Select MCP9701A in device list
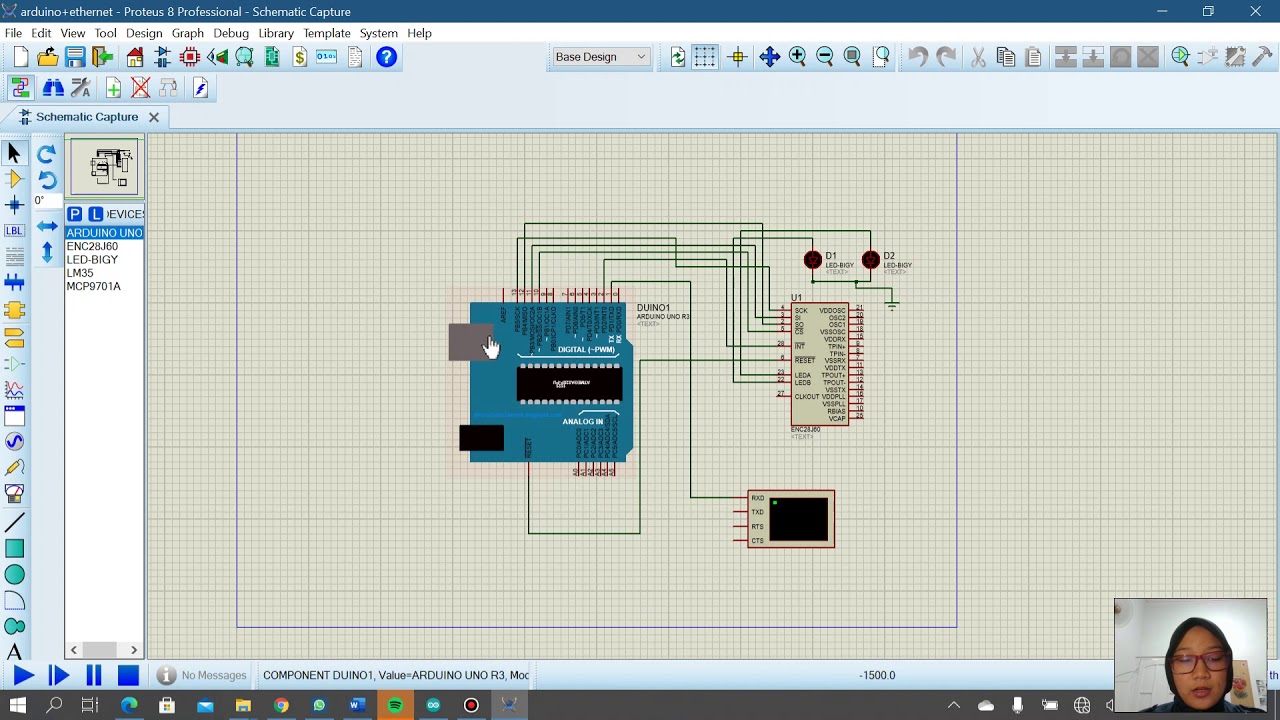 click(104, 286)
